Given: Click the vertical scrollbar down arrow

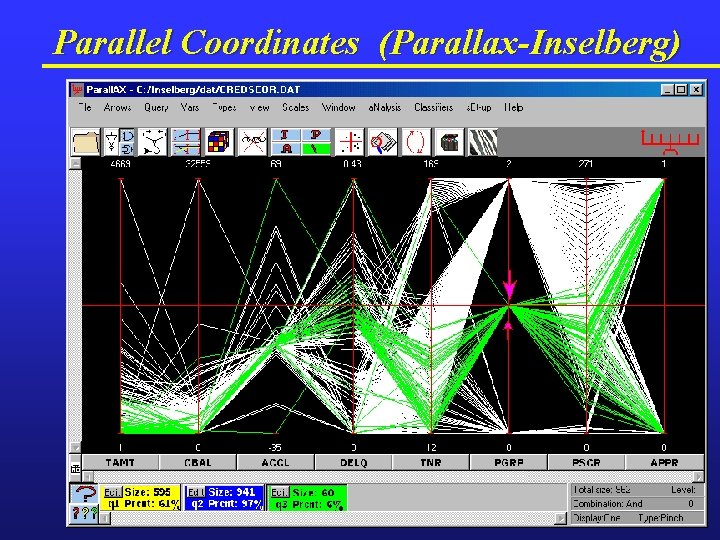Looking at the screenshot, I should point(75,447).
